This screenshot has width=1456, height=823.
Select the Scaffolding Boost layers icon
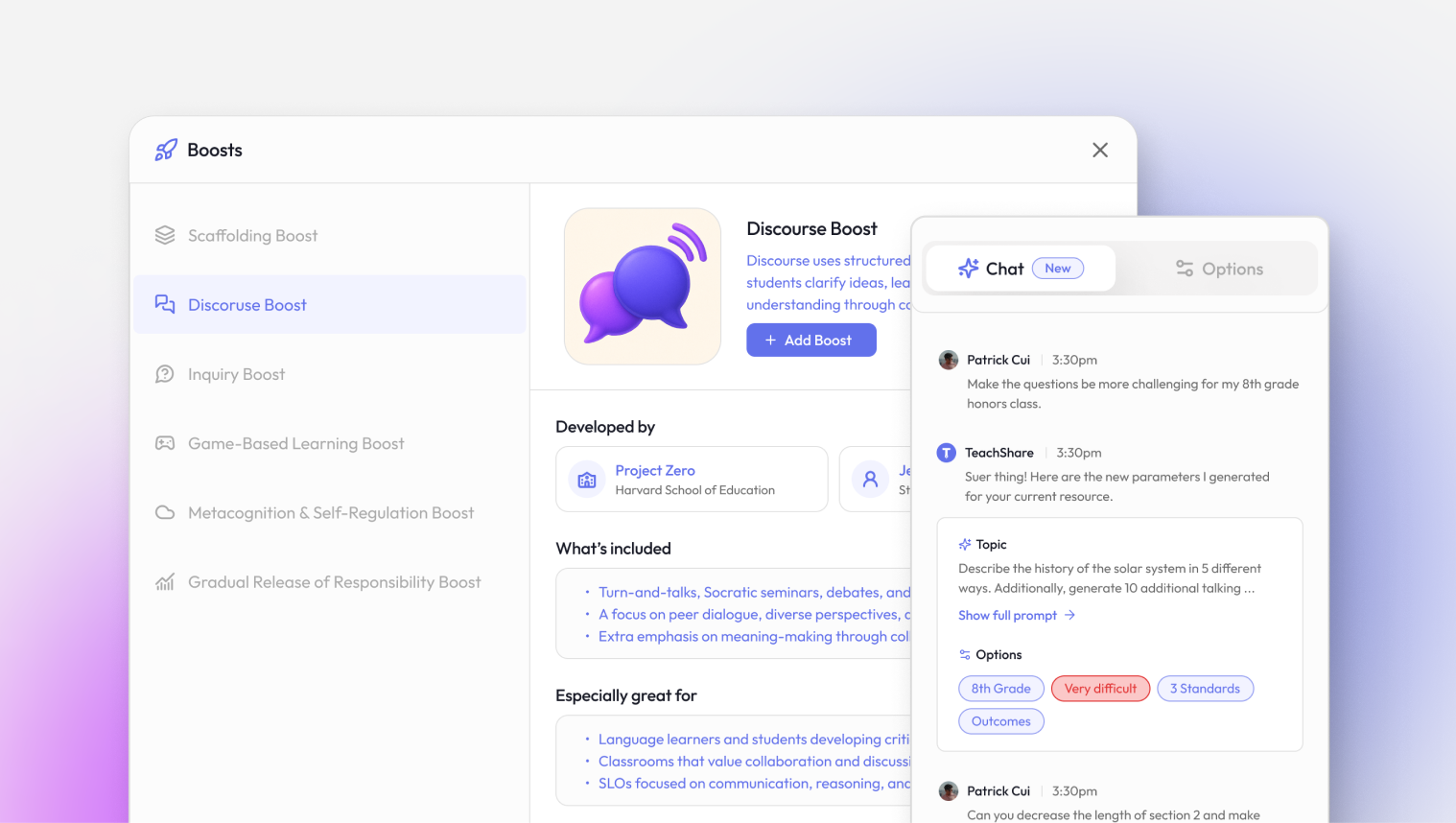tap(165, 235)
